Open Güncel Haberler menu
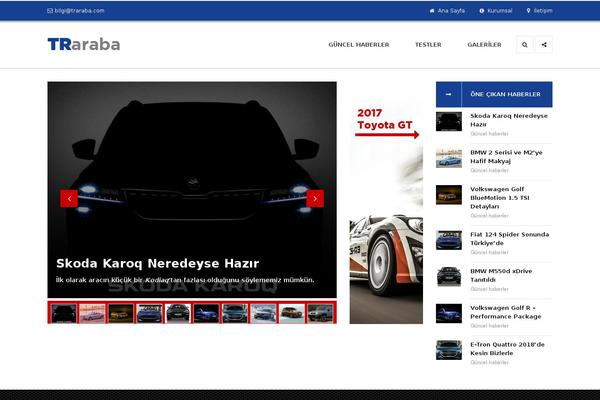This screenshot has width=600, height=400. [x=359, y=45]
